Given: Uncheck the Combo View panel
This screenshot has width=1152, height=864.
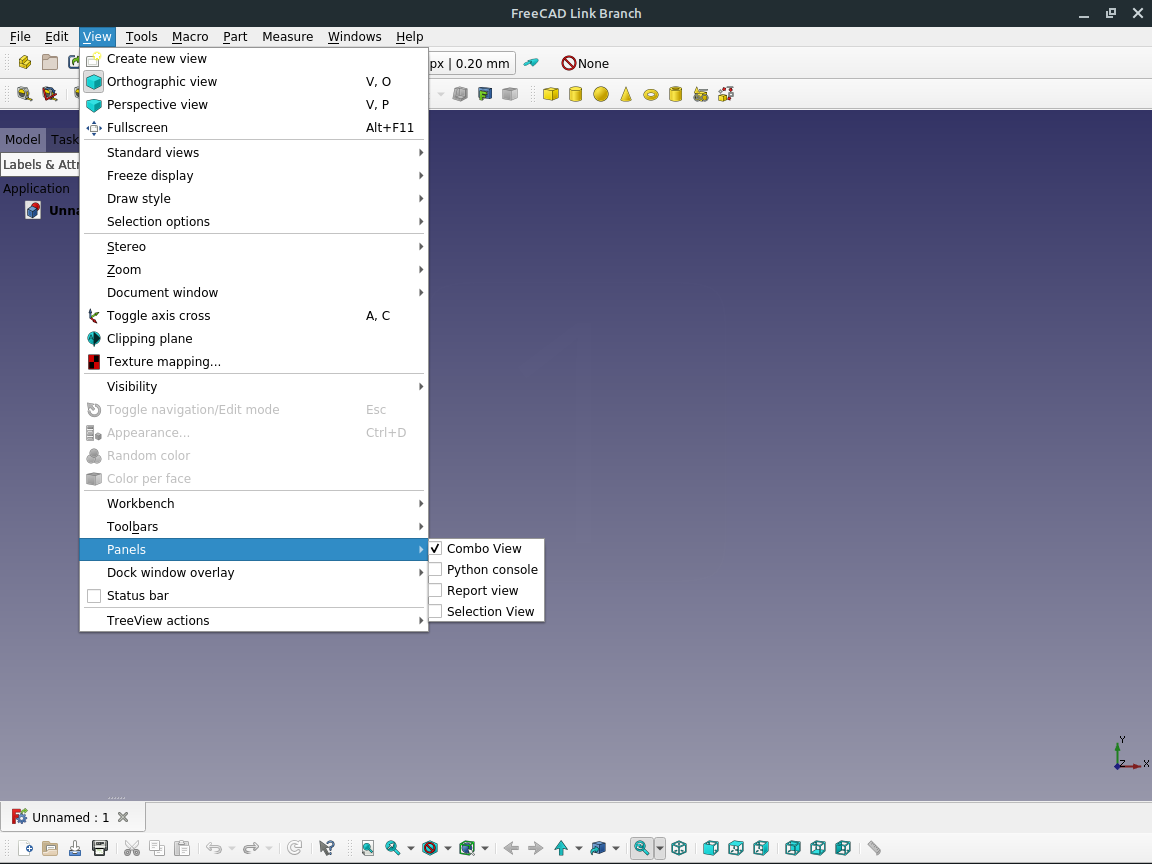Looking at the screenshot, I should point(483,548).
